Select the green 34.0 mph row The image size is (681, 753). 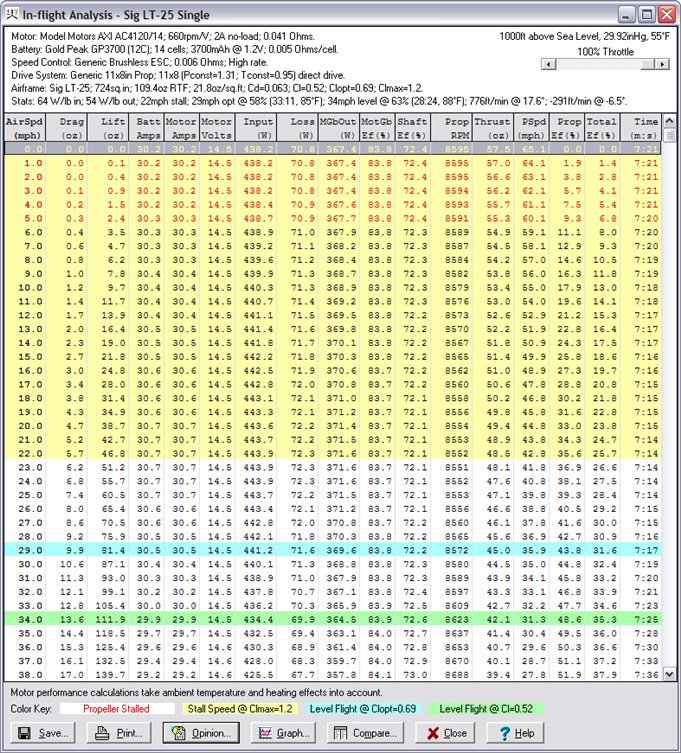333,619
